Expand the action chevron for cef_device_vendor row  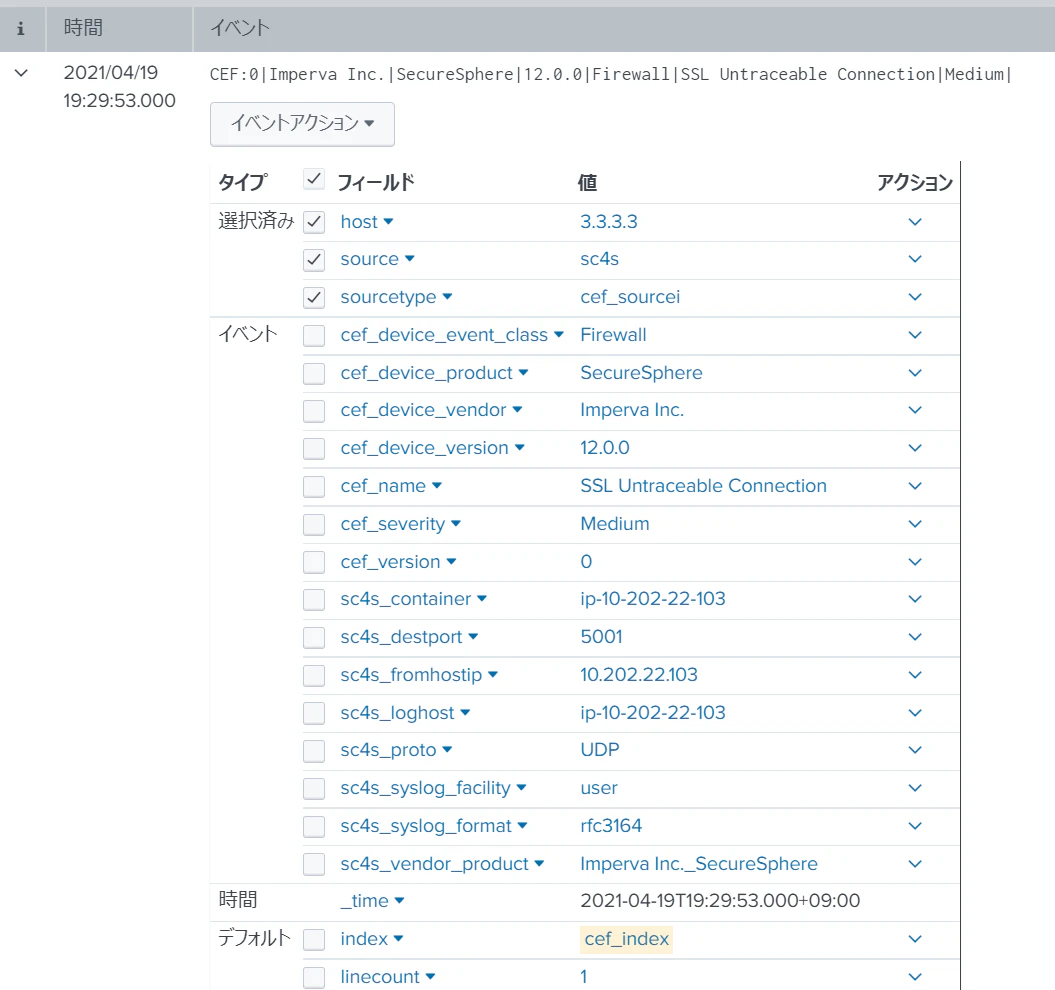tap(915, 410)
